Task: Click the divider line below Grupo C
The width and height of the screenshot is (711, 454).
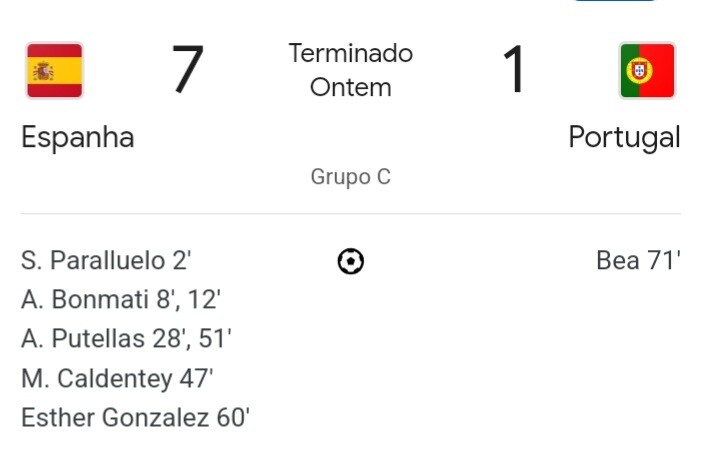Action: [351, 214]
